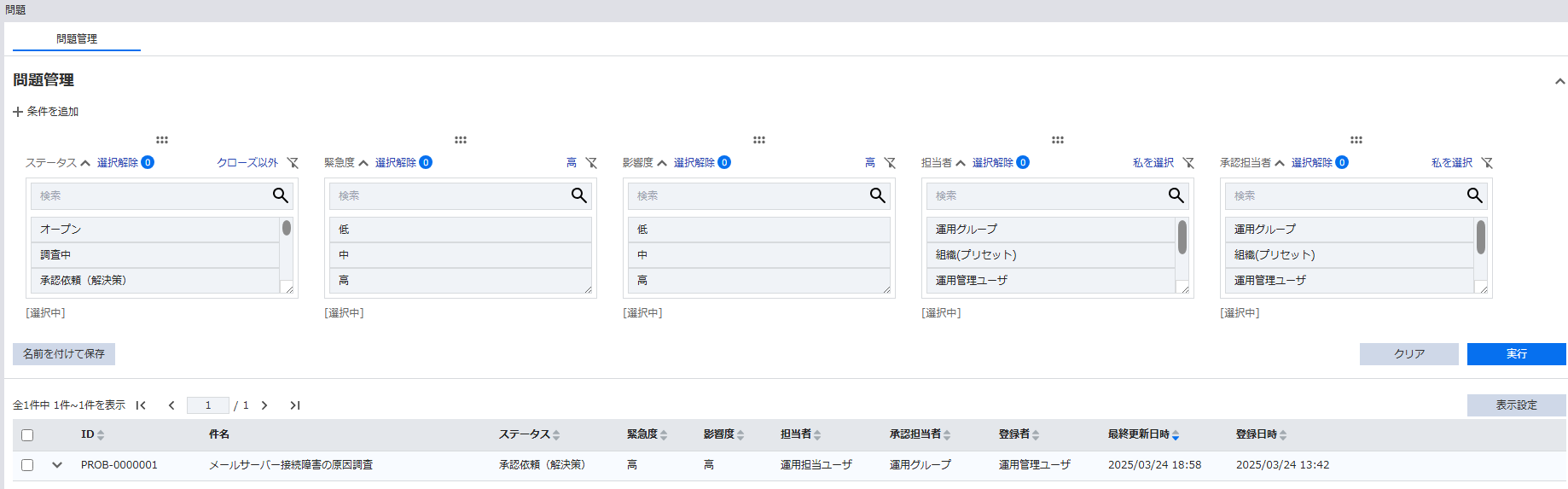Image resolution: width=1568 pixels, height=489 pixels.
Task: Select オープン in the ステータス list
Action: 154,230
